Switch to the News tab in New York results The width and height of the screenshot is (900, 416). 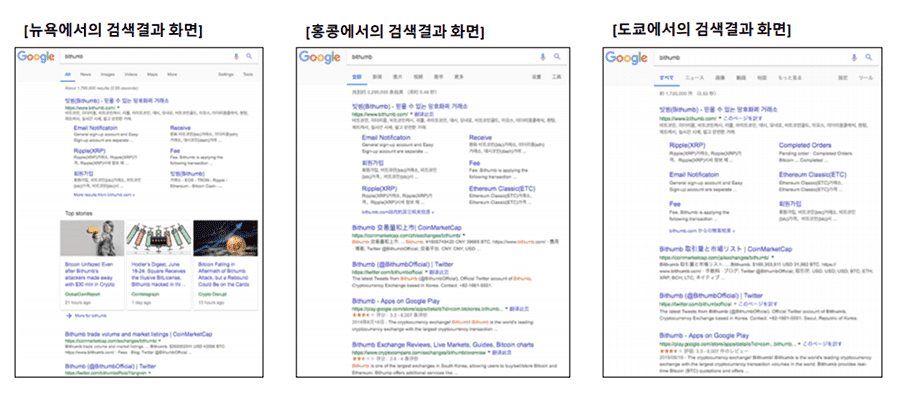(86, 74)
